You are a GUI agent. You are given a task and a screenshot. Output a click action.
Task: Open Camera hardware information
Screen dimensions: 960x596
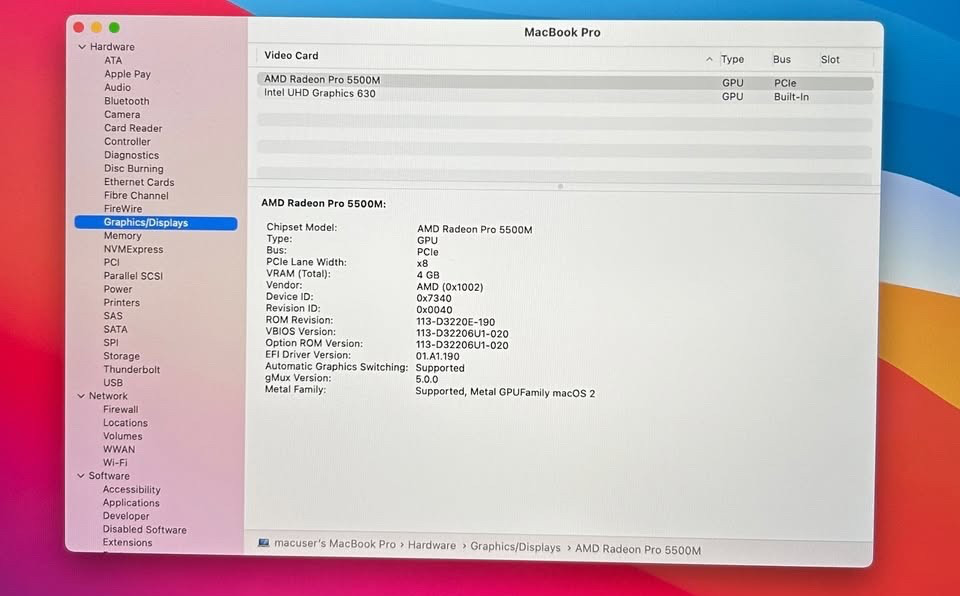tap(122, 115)
